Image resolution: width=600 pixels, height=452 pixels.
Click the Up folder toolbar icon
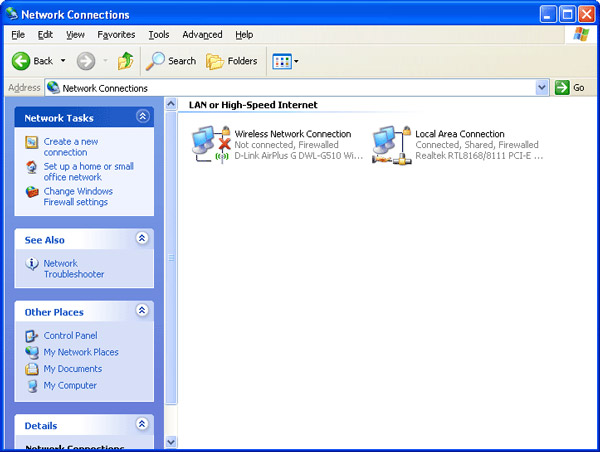pyautogui.click(x=125, y=61)
